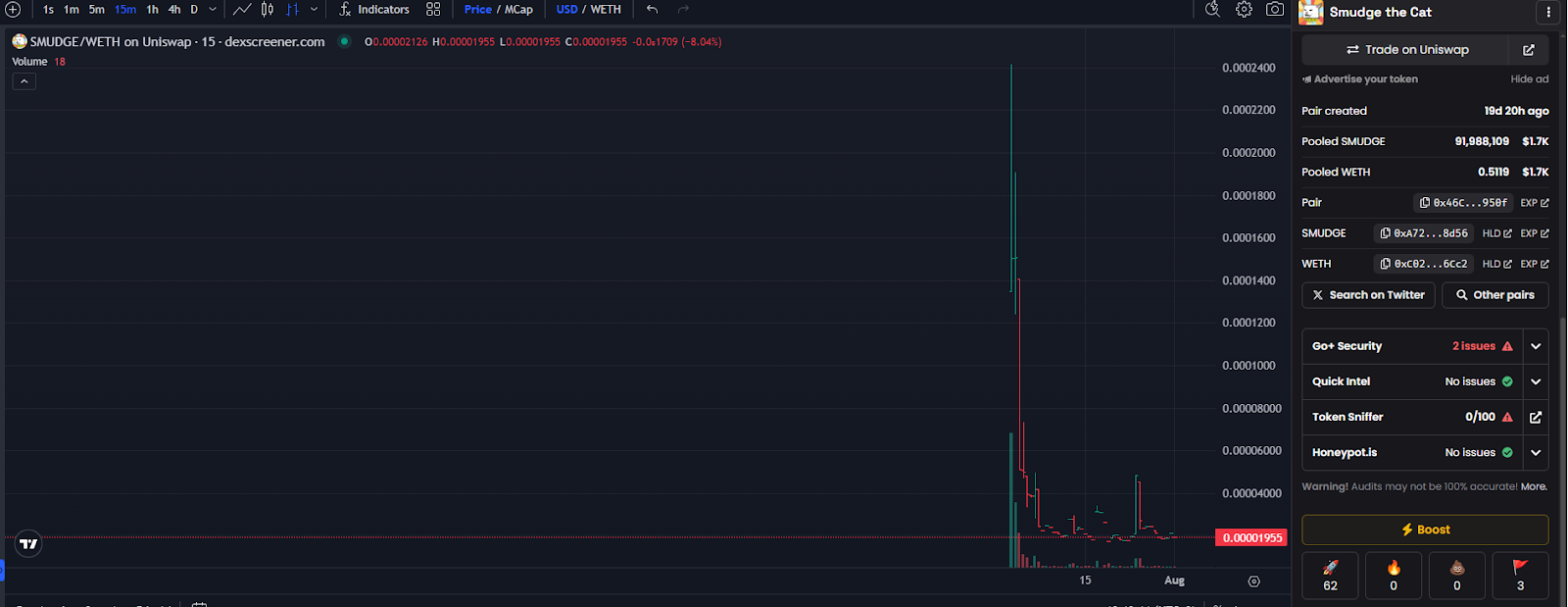Expand the Quick Intel audit details

pos(1536,381)
